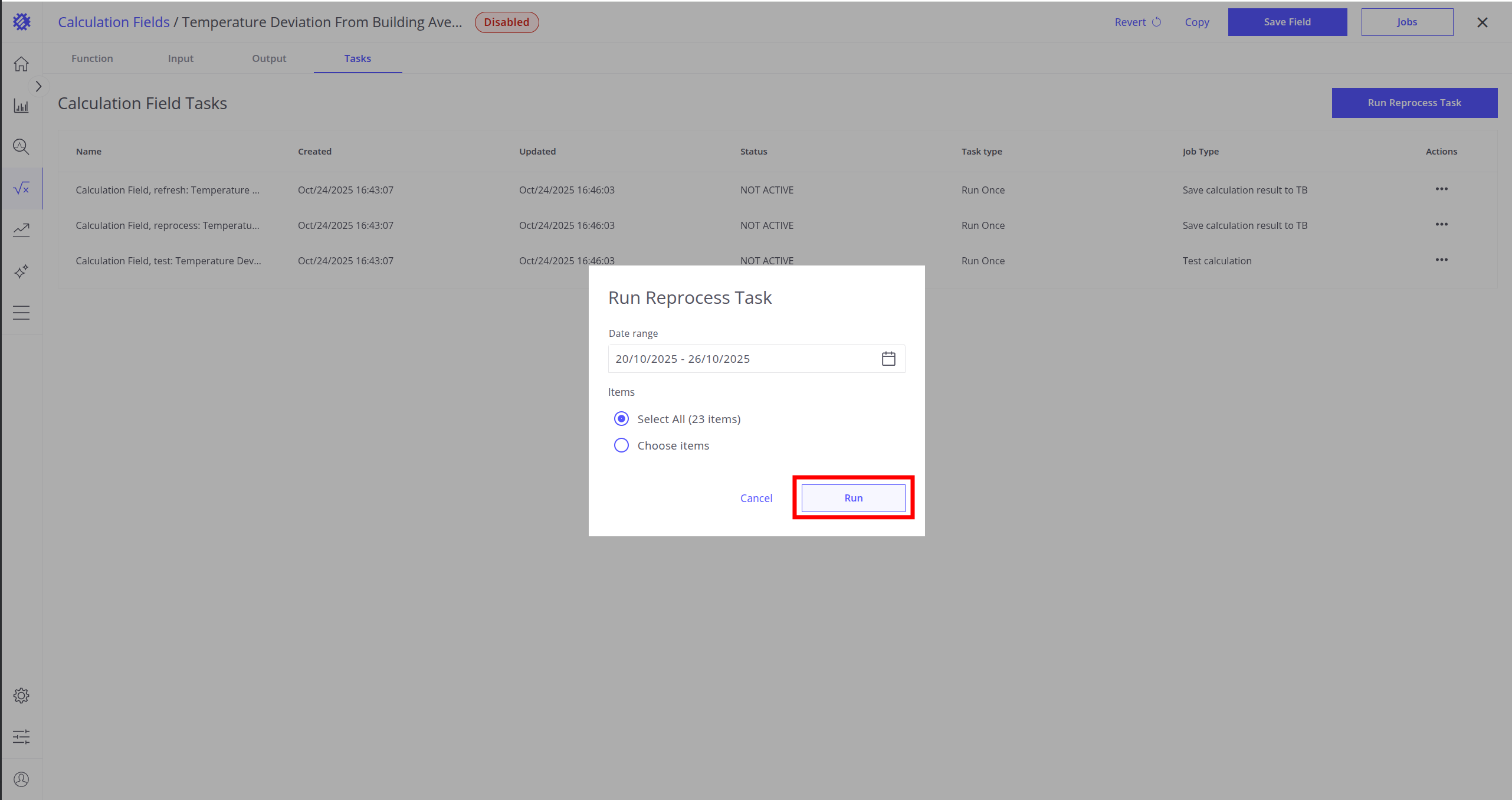Click the calendar icon in Date range
The image size is (1512, 800).
click(888, 359)
